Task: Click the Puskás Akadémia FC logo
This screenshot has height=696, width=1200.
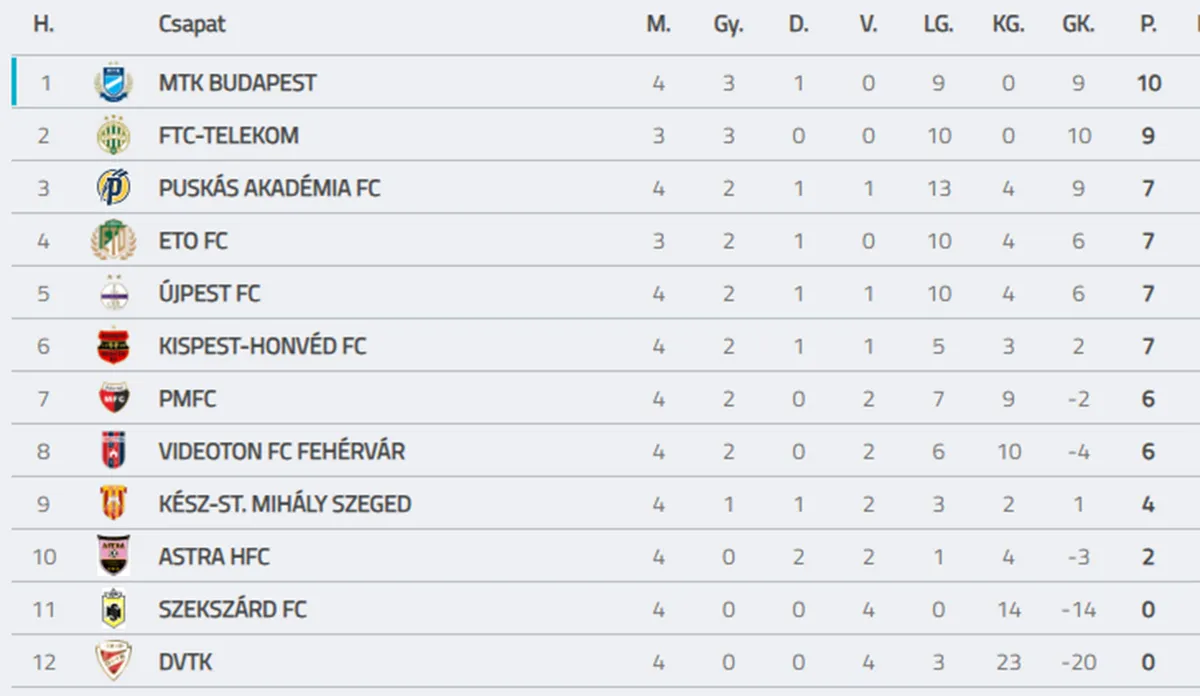Action: 113,188
